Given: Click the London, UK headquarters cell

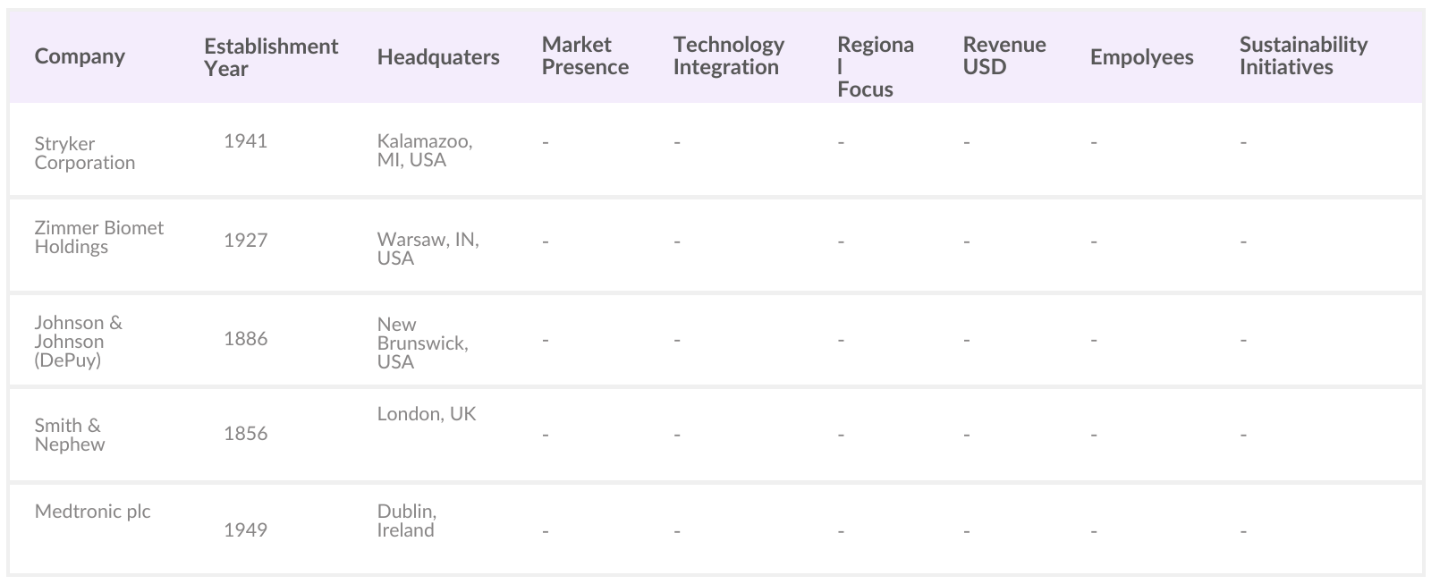Looking at the screenshot, I should pyautogui.click(x=426, y=415).
